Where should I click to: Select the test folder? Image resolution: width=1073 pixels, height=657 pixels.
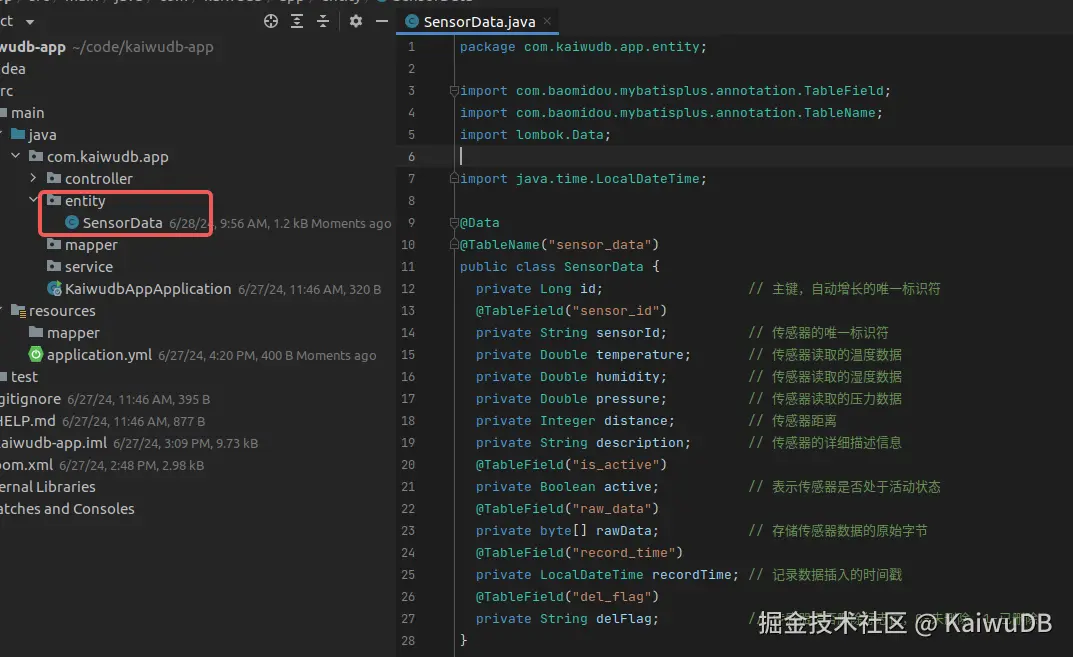tap(24, 377)
